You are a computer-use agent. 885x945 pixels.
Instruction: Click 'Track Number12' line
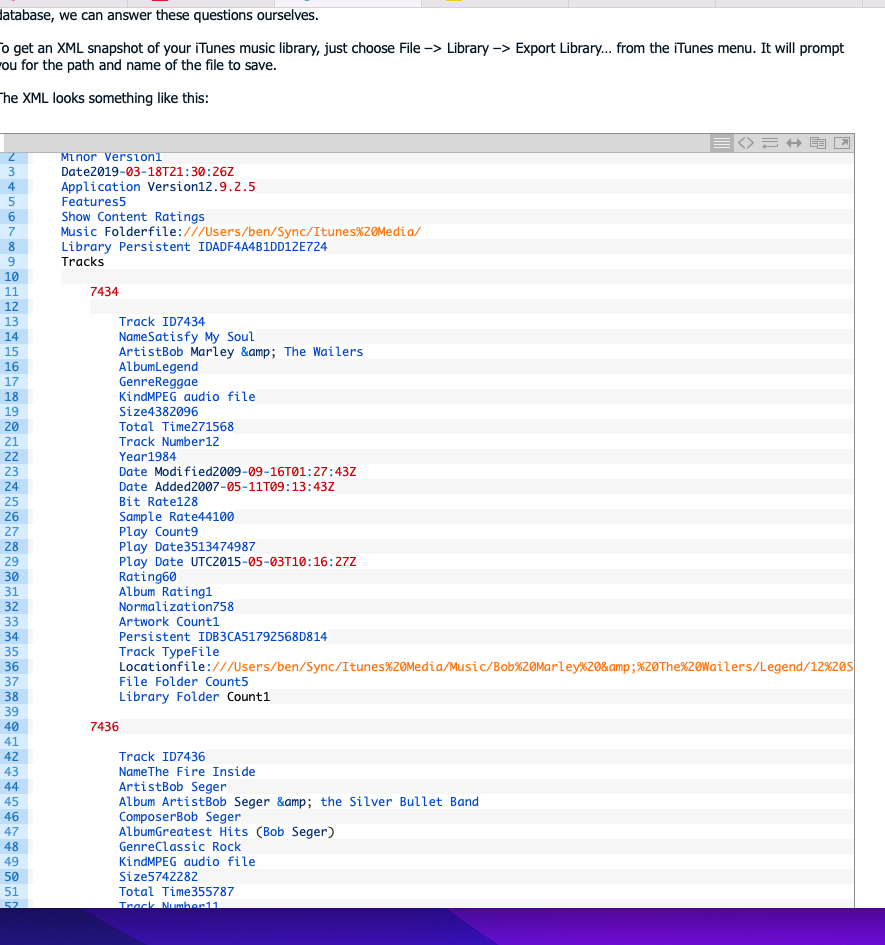coord(169,442)
